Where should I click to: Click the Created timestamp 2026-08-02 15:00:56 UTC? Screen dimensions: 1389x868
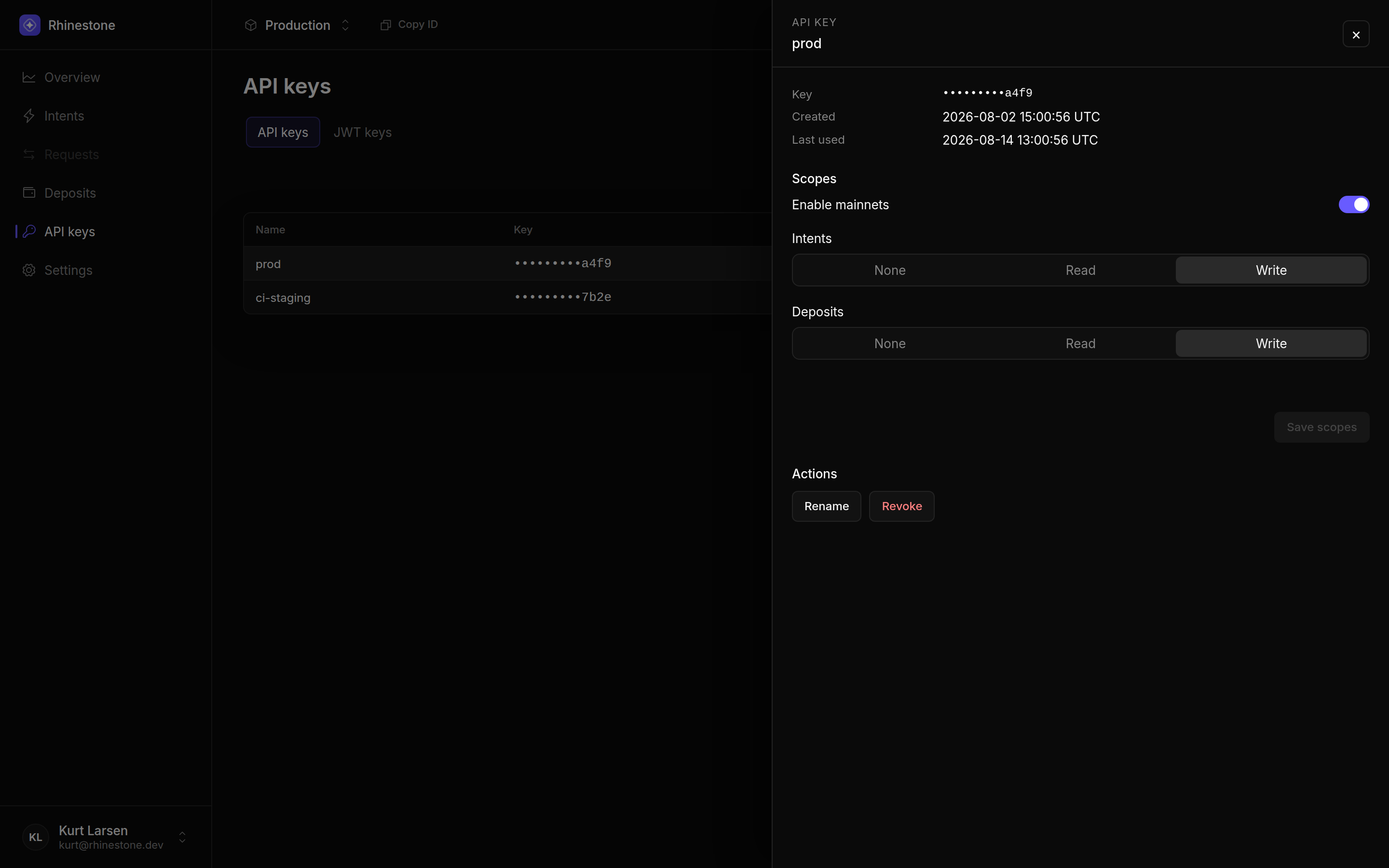coord(1021,117)
